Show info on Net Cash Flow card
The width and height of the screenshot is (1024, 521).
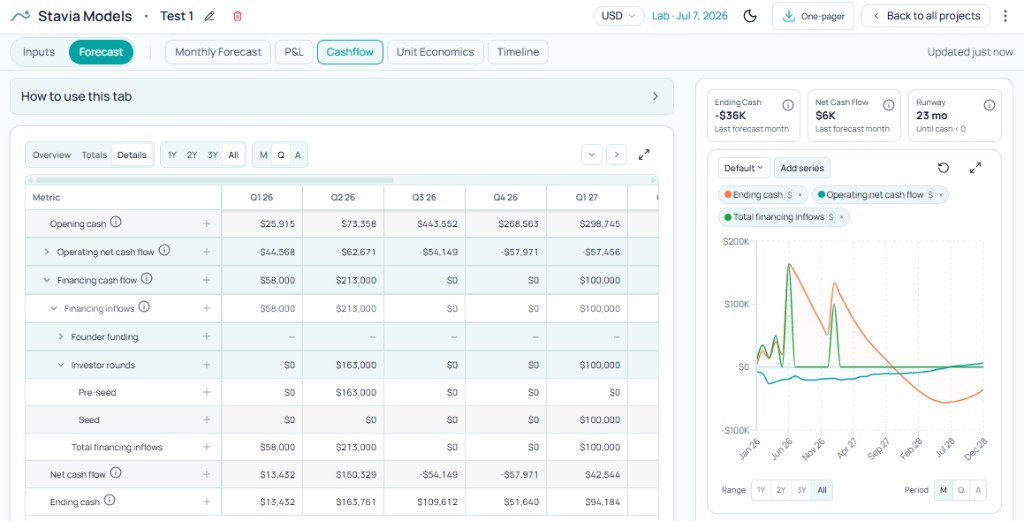pyautogui.click(x=889, y=105)
